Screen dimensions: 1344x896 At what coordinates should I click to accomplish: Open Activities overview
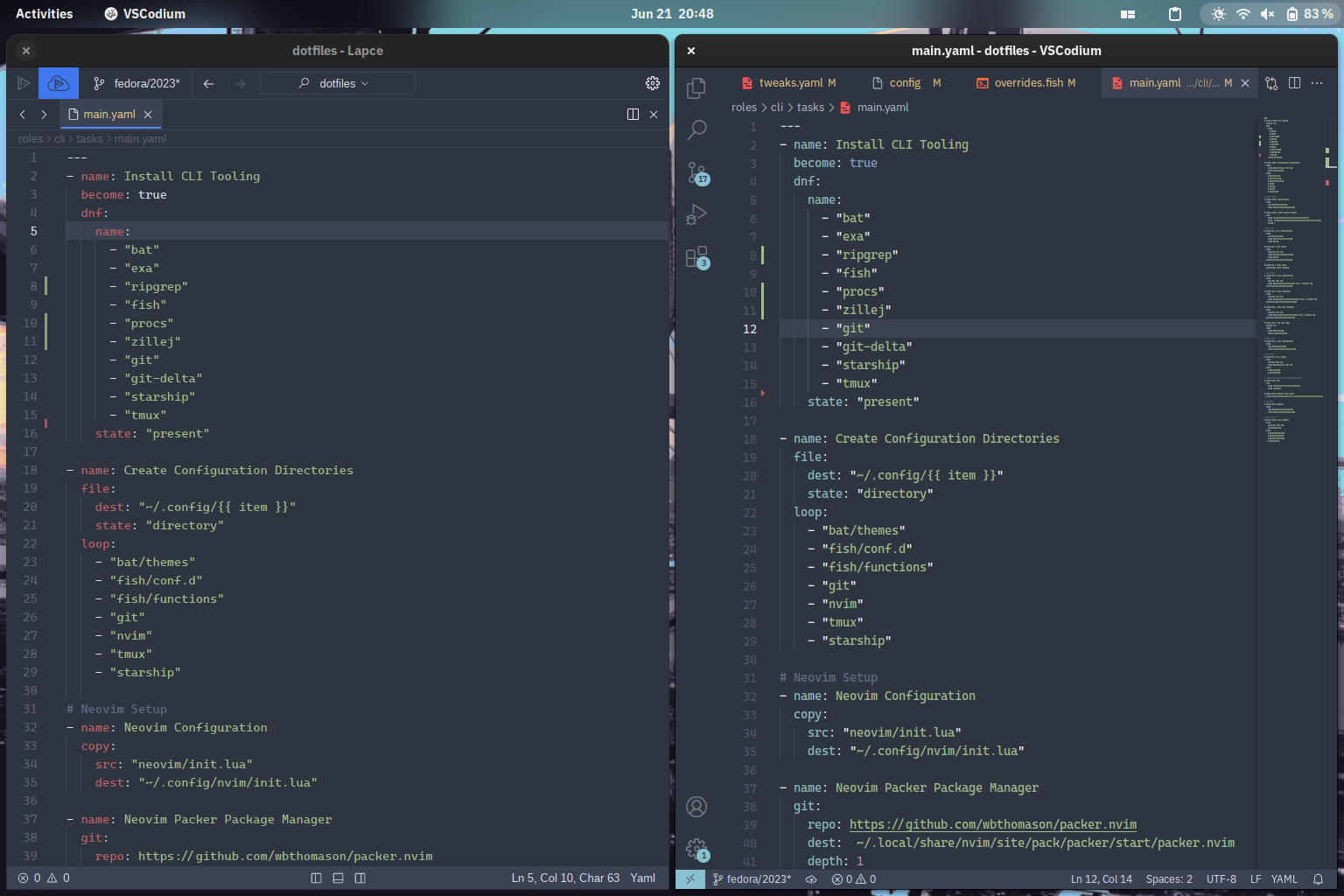tap(45, 14)
